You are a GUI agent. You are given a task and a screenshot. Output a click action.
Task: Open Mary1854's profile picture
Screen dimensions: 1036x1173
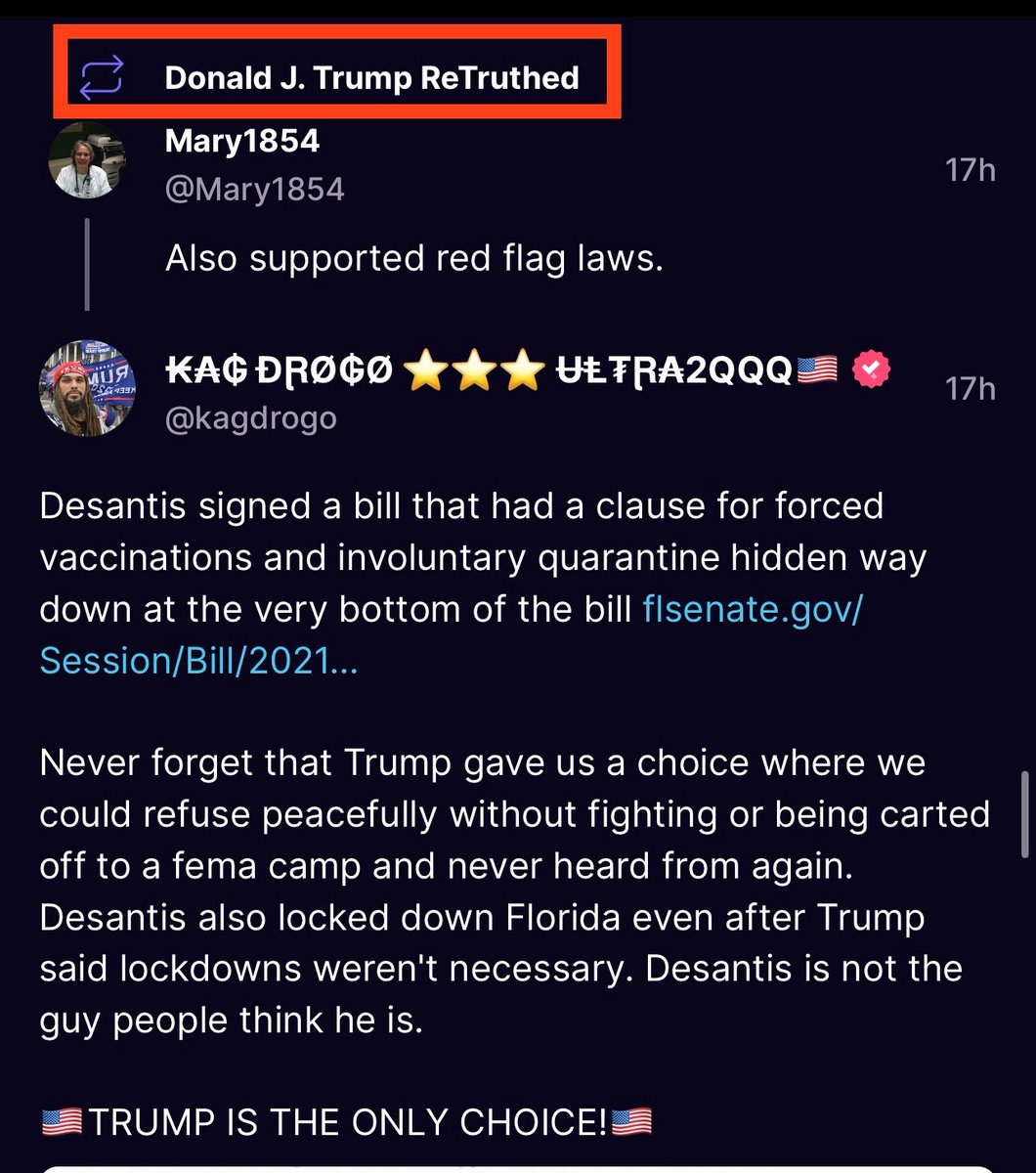click(x=87, y=161)
